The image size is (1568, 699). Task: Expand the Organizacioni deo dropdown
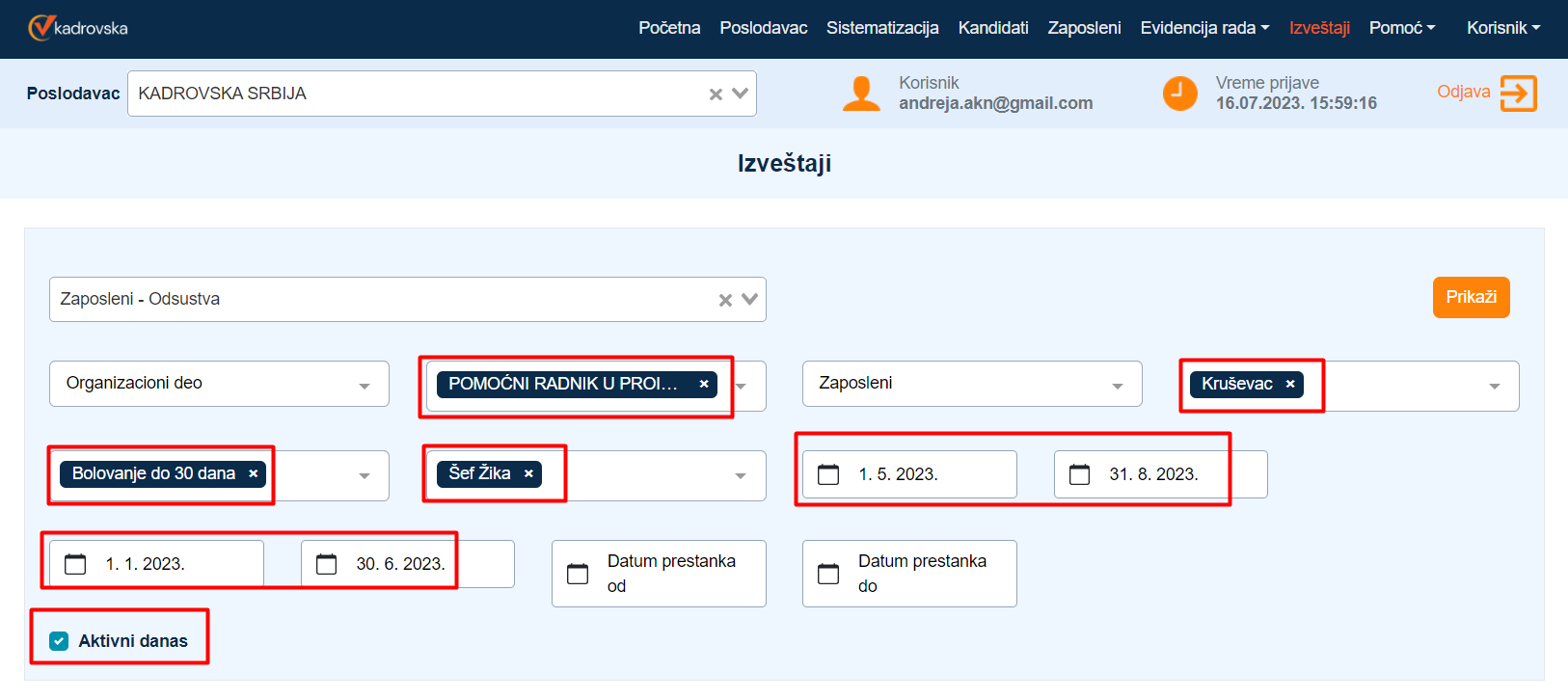click(x=365, y=385)
